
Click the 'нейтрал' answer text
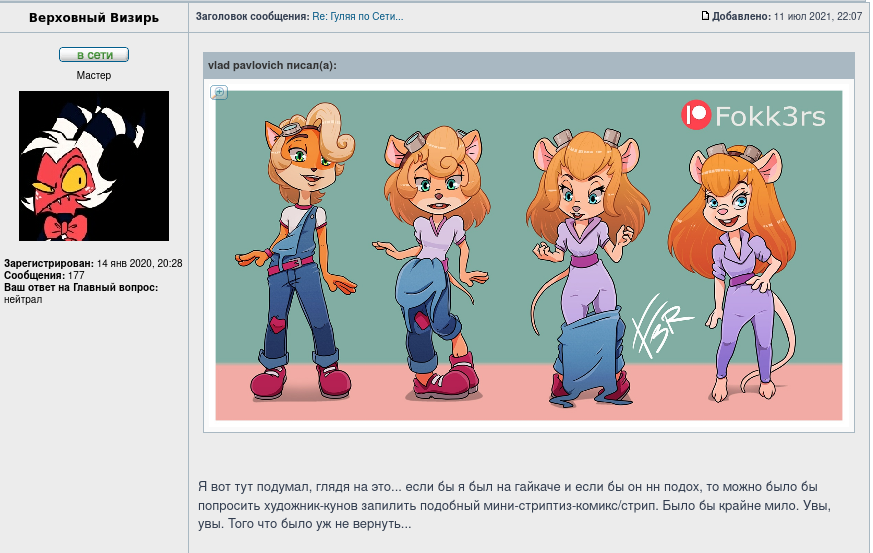[23, 300]
